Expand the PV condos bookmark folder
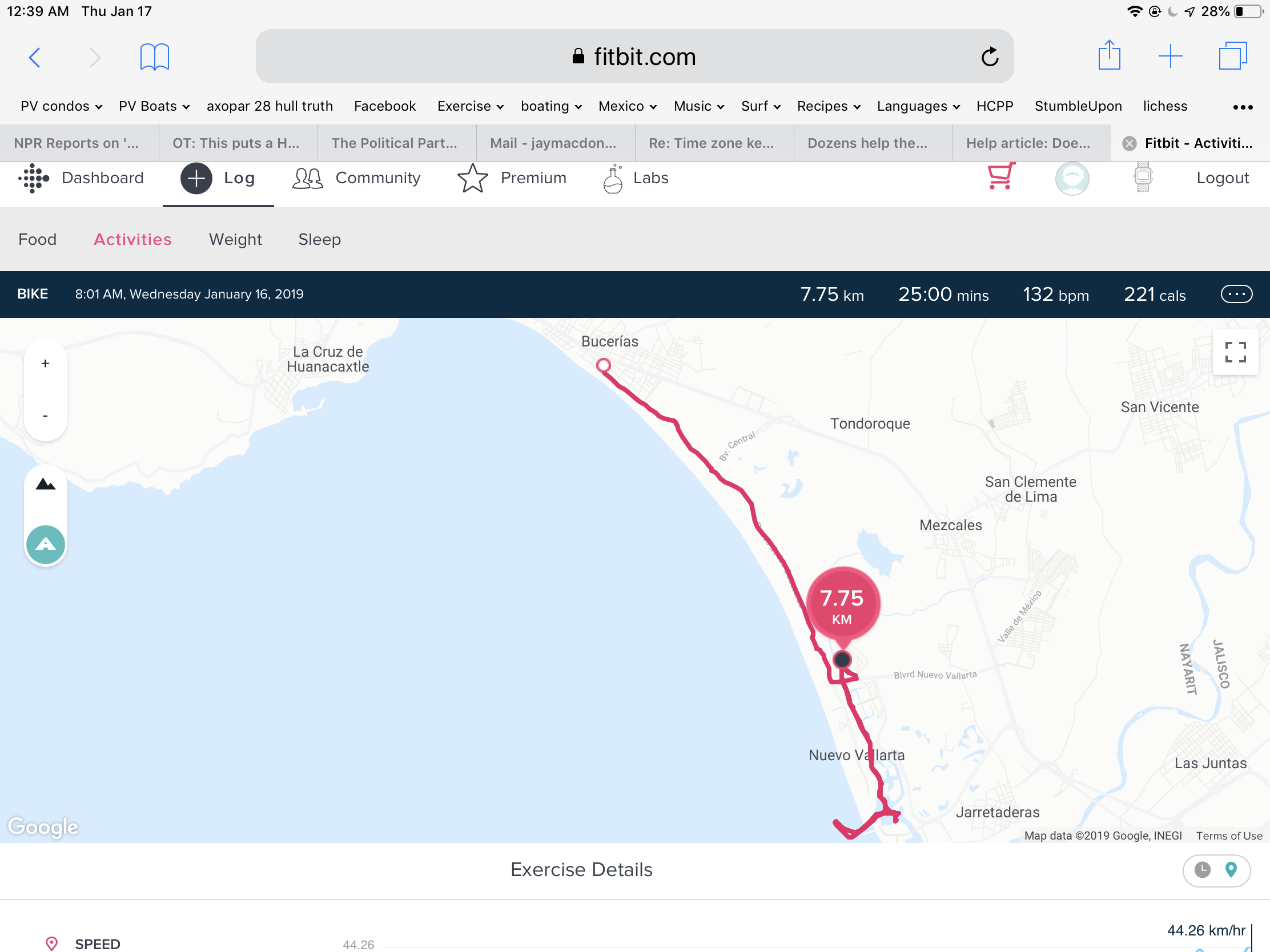The image size is (1270, 952). pyautogui.click(x=62, y=107)
